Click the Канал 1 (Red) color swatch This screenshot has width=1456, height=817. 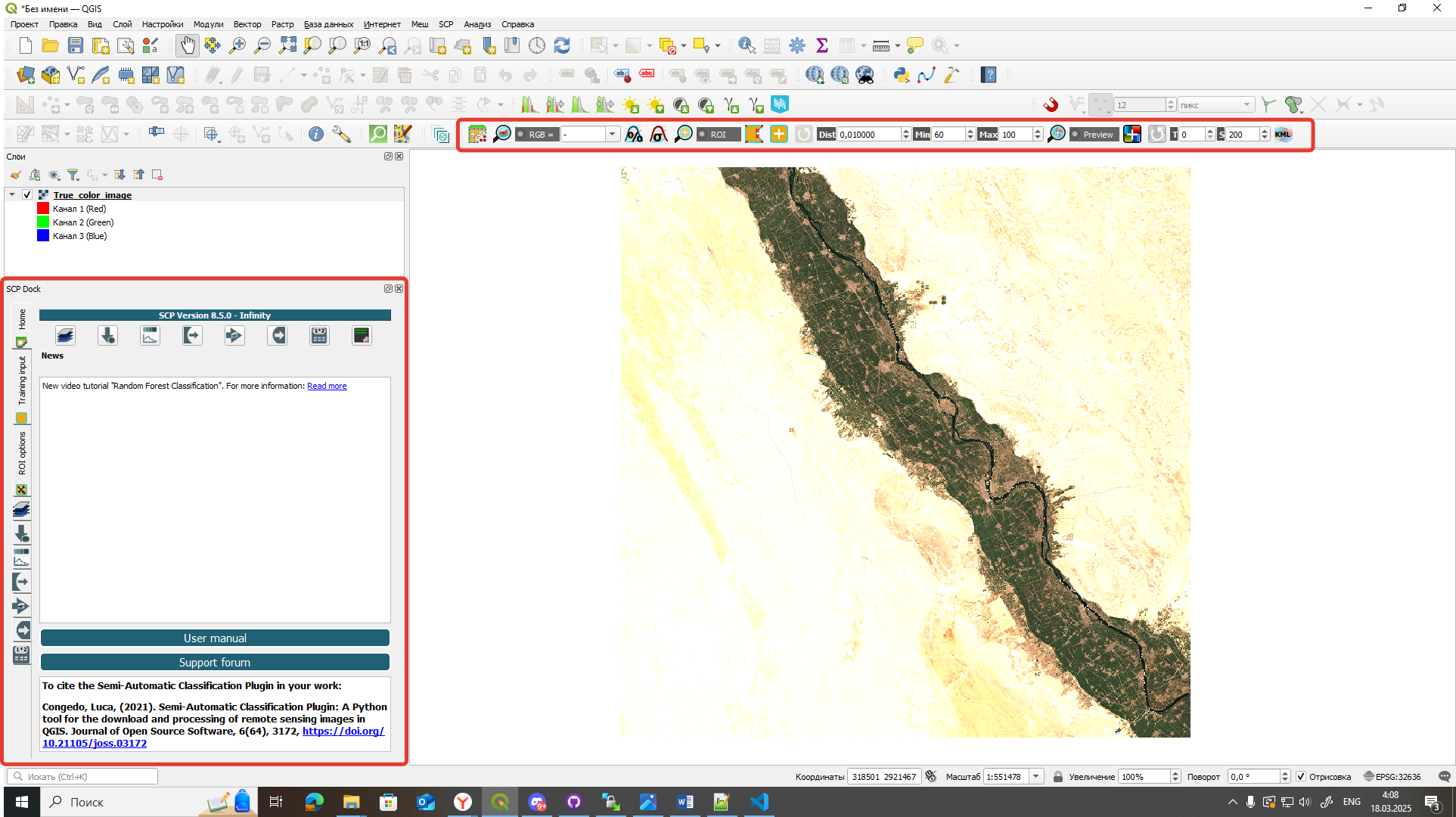(43, 208)
